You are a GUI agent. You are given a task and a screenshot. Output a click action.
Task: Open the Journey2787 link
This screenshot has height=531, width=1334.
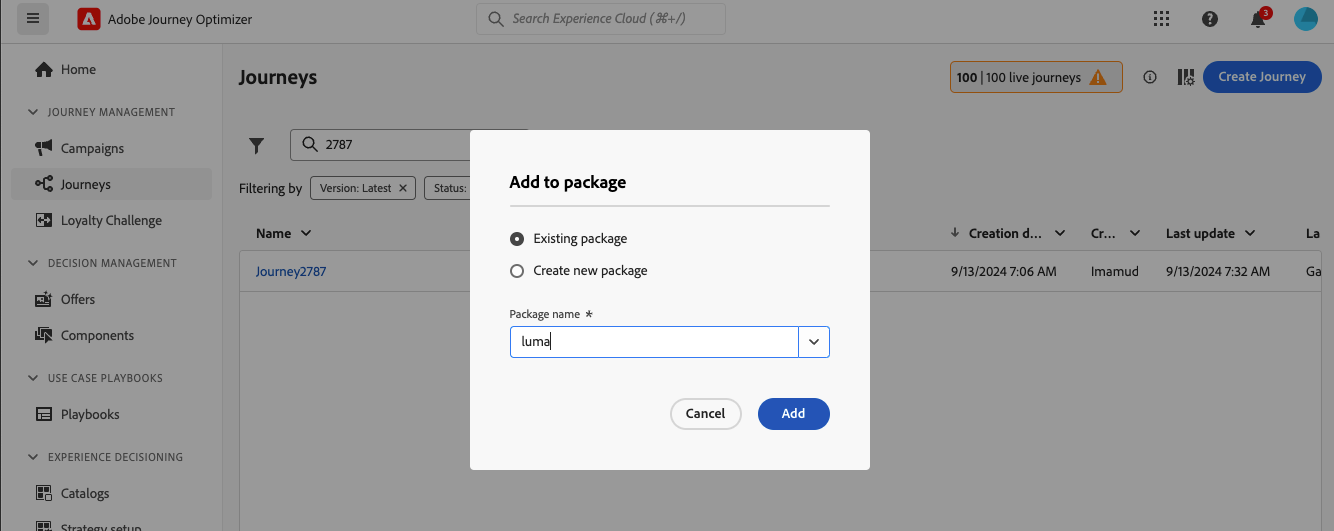click(x=291, y=271)
